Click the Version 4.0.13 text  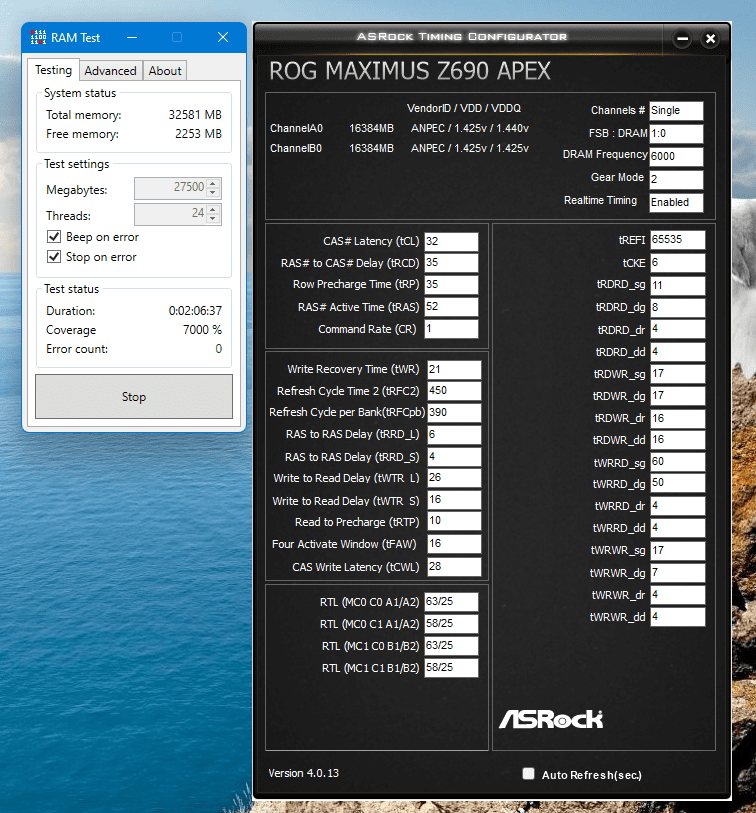303,773
